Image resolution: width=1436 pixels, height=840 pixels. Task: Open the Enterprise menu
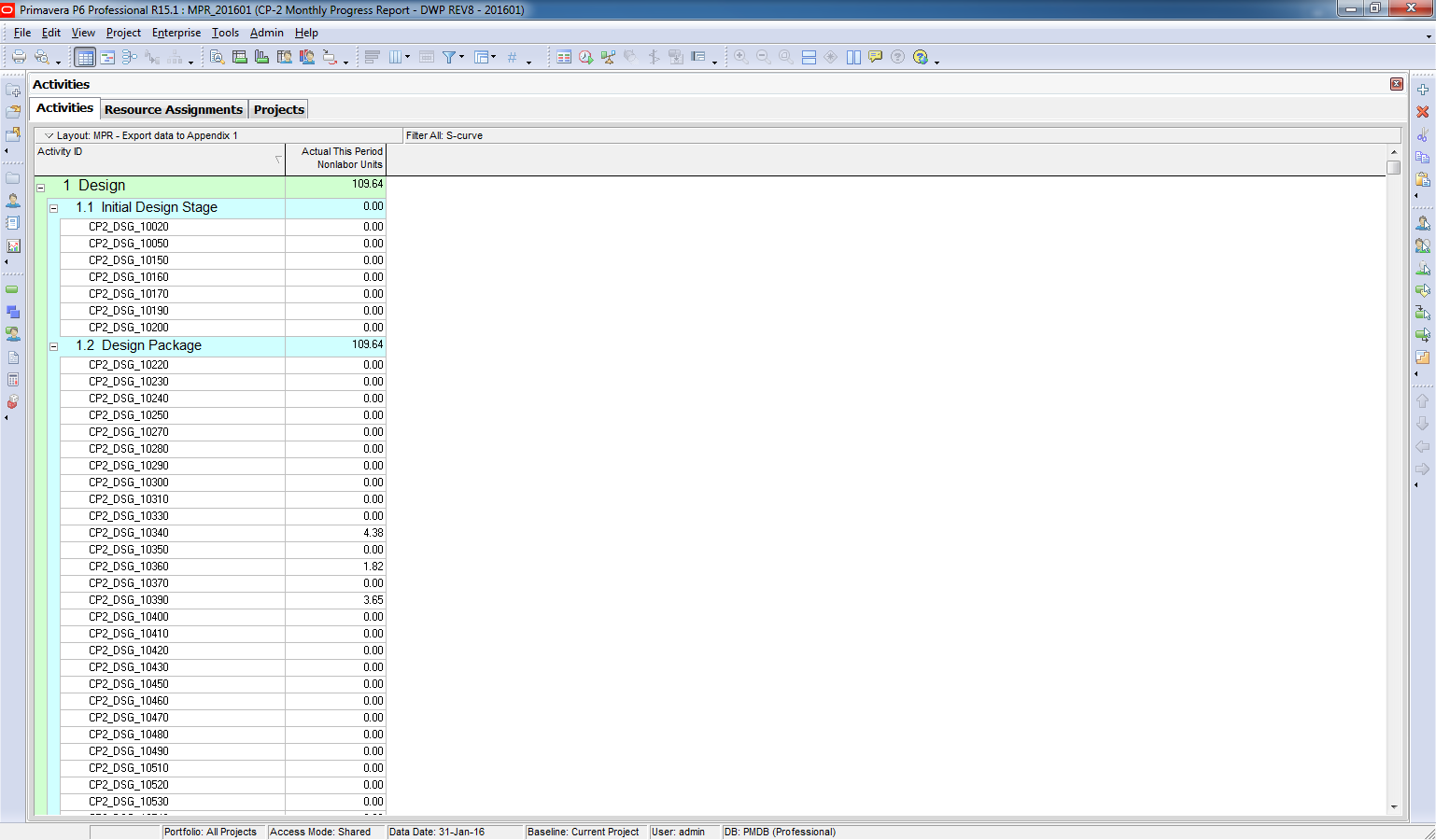176,33
